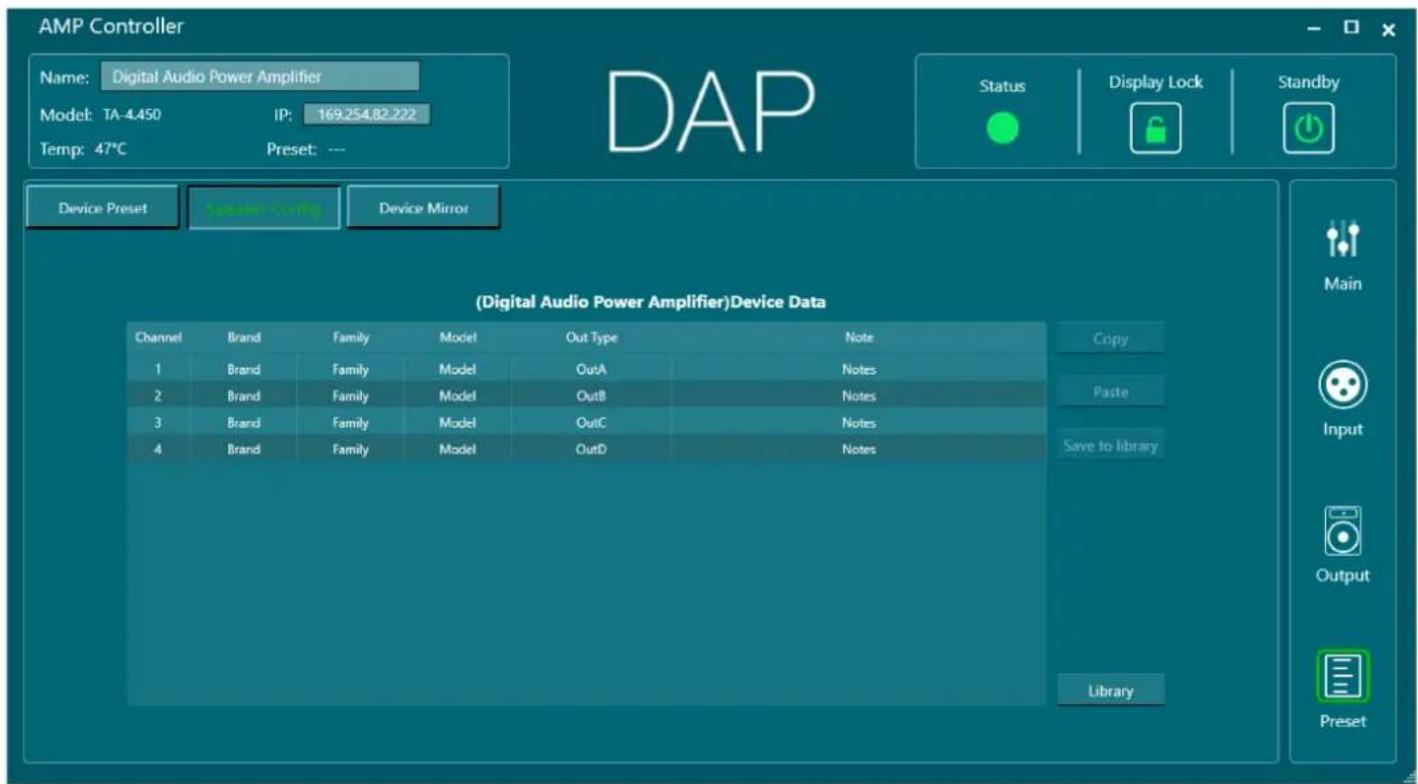Switch to Speaker Config tab
This screenshot has width=1418, height=784.
pyautogui.click(x=264, y=208)
